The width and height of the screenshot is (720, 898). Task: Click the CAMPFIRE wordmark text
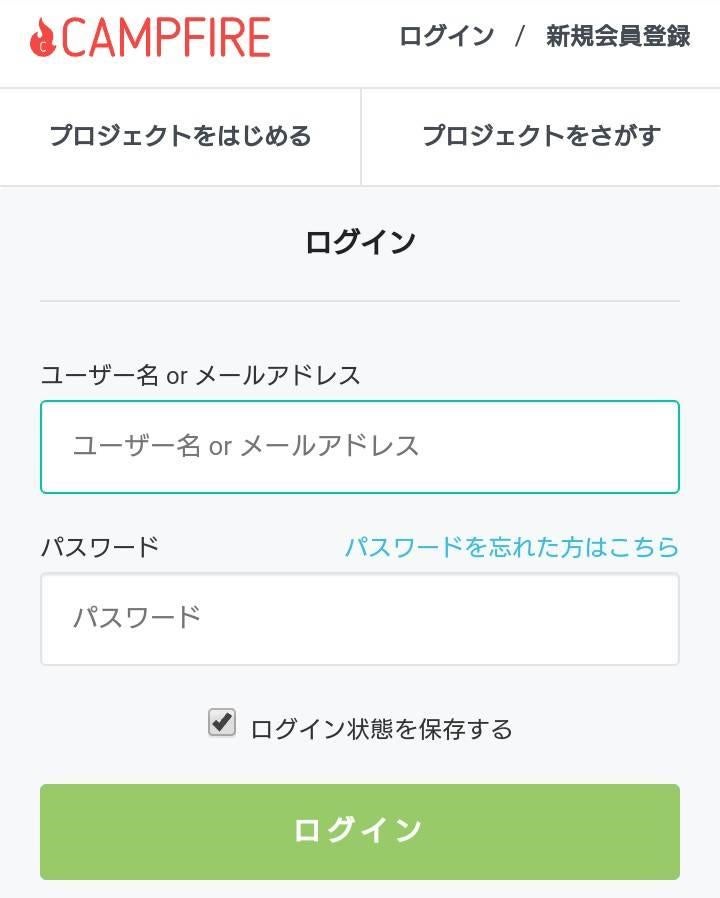click(x=165, y=38)
